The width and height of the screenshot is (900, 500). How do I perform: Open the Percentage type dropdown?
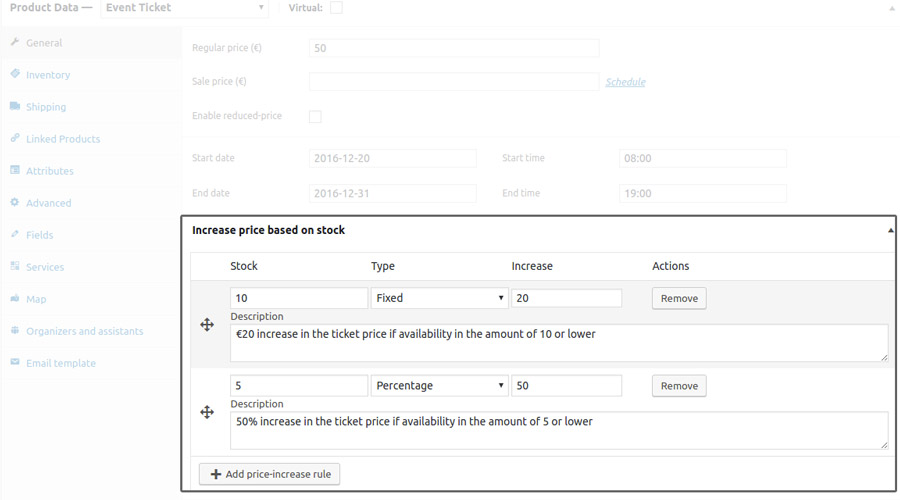click(439, 386)
